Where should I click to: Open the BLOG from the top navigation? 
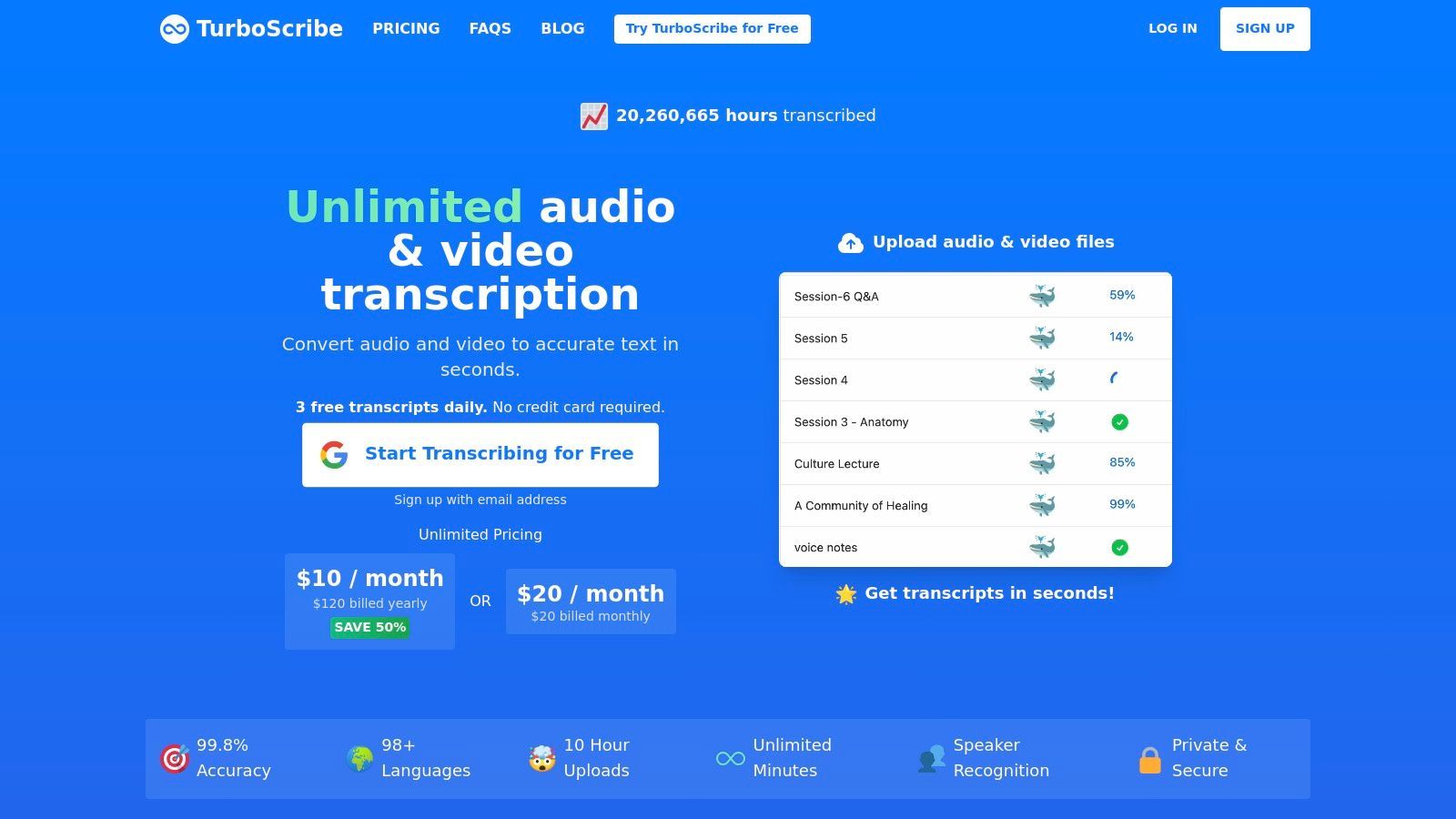[x=562, y=28]
